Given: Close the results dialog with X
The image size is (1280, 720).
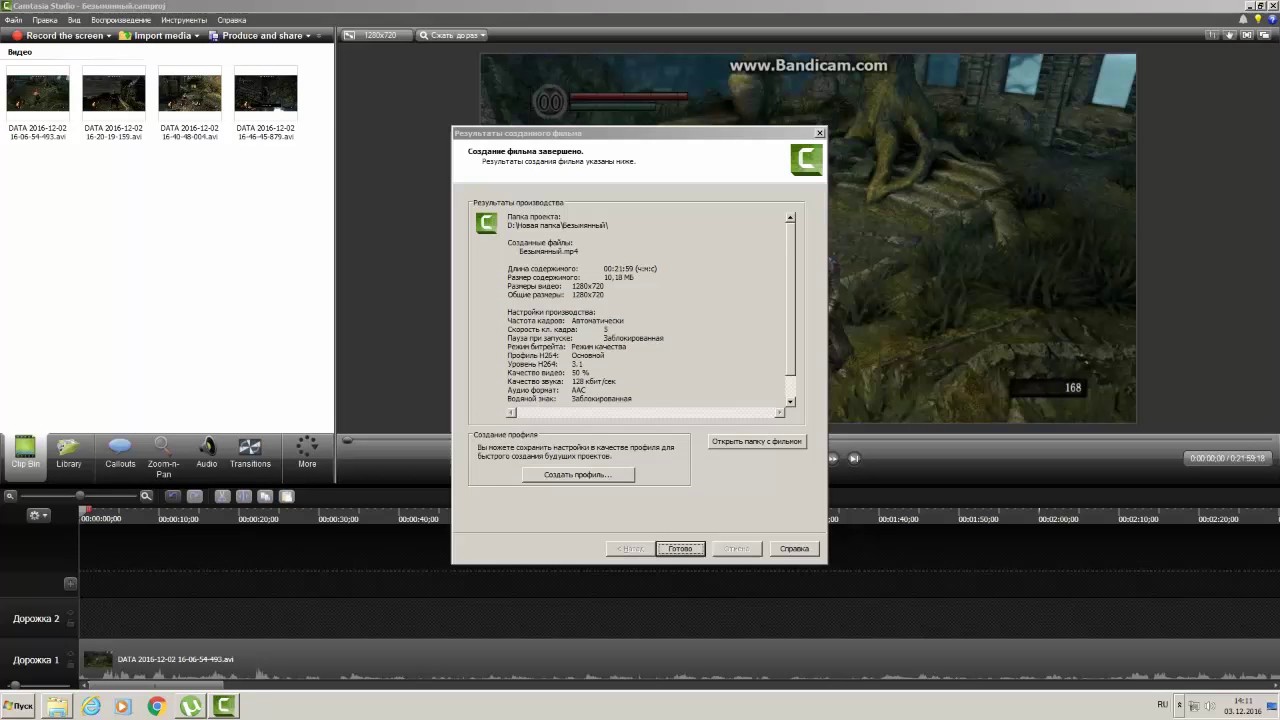Looking at the screenshot, I should [x=819, y=132].
